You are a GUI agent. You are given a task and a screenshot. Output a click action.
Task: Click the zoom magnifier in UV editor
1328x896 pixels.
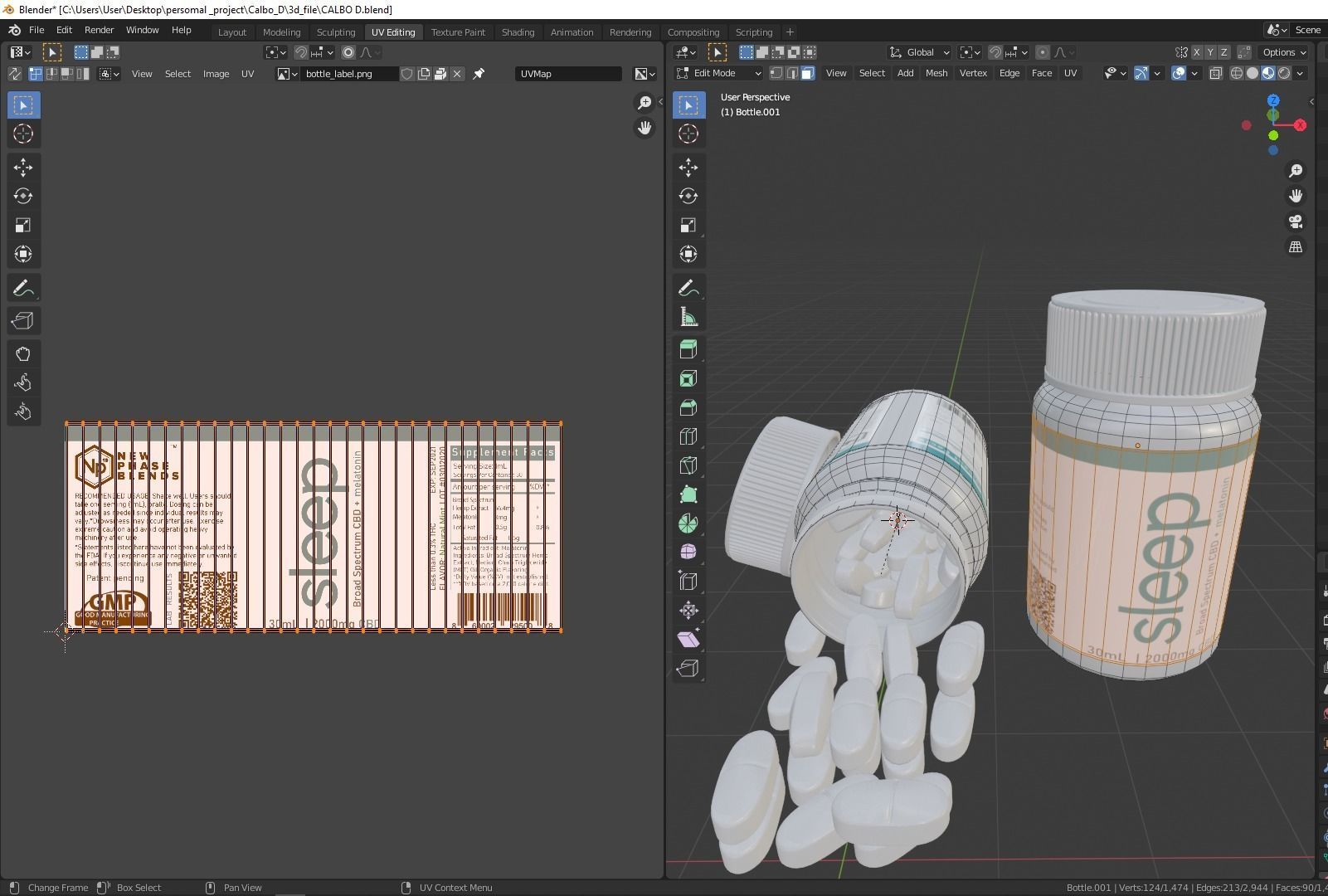click(645, 103)
